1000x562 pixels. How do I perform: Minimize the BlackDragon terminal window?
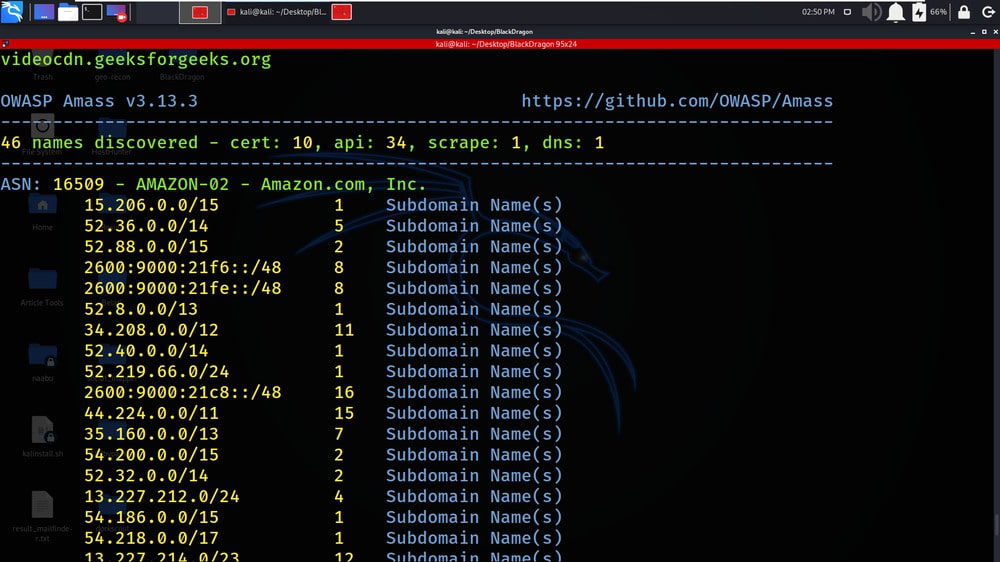click(973, 32)
